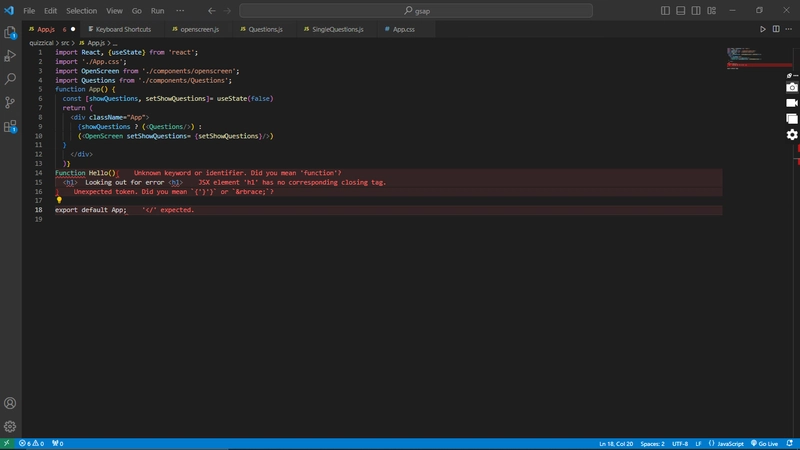The image size is (800, 450).
Task: Start recording with the video camera icon
Action: (792, 103)
